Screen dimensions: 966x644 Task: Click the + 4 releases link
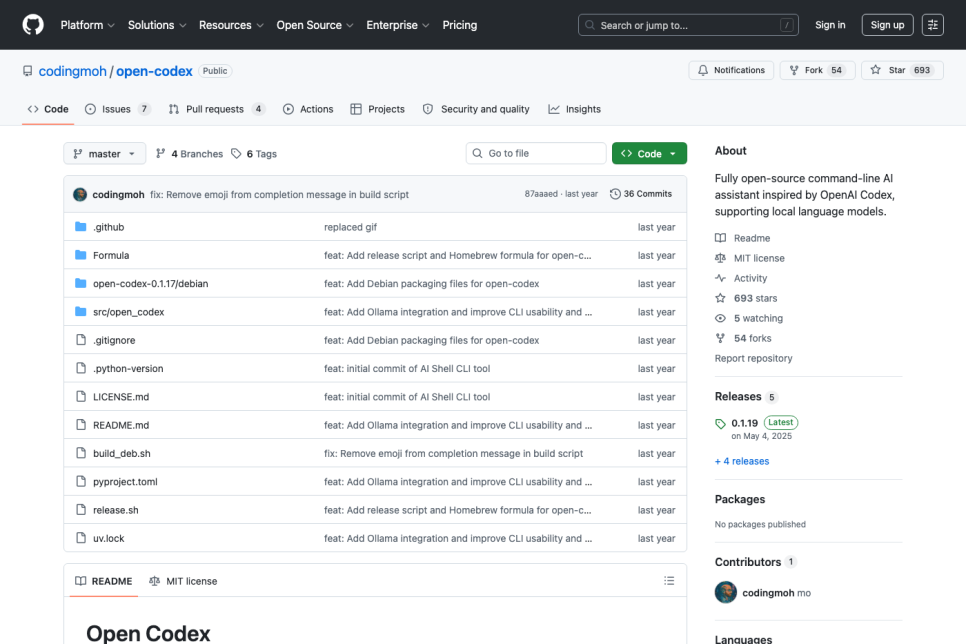click(x=742, y=461)
